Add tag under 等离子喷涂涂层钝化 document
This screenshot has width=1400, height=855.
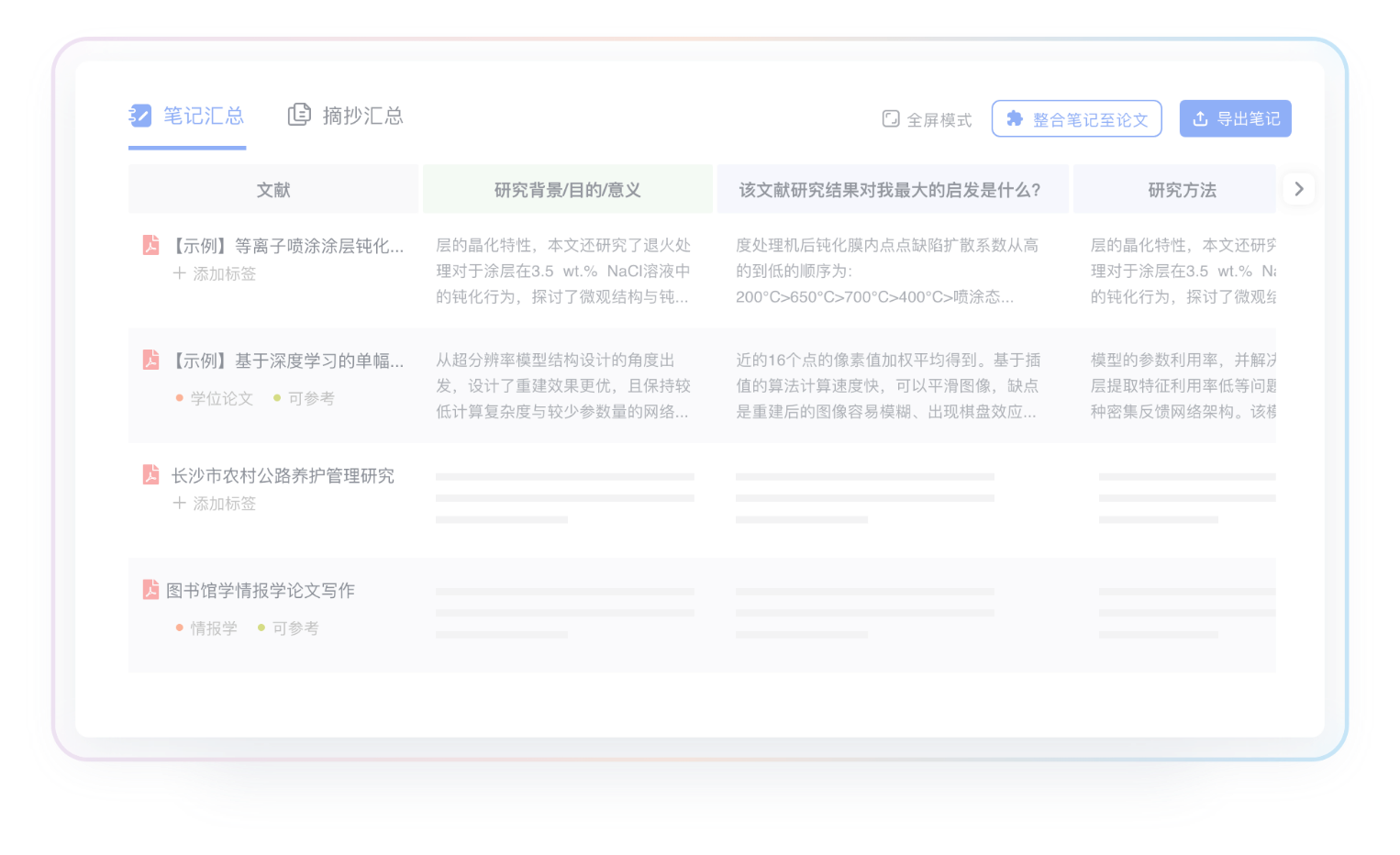point(215,273)
